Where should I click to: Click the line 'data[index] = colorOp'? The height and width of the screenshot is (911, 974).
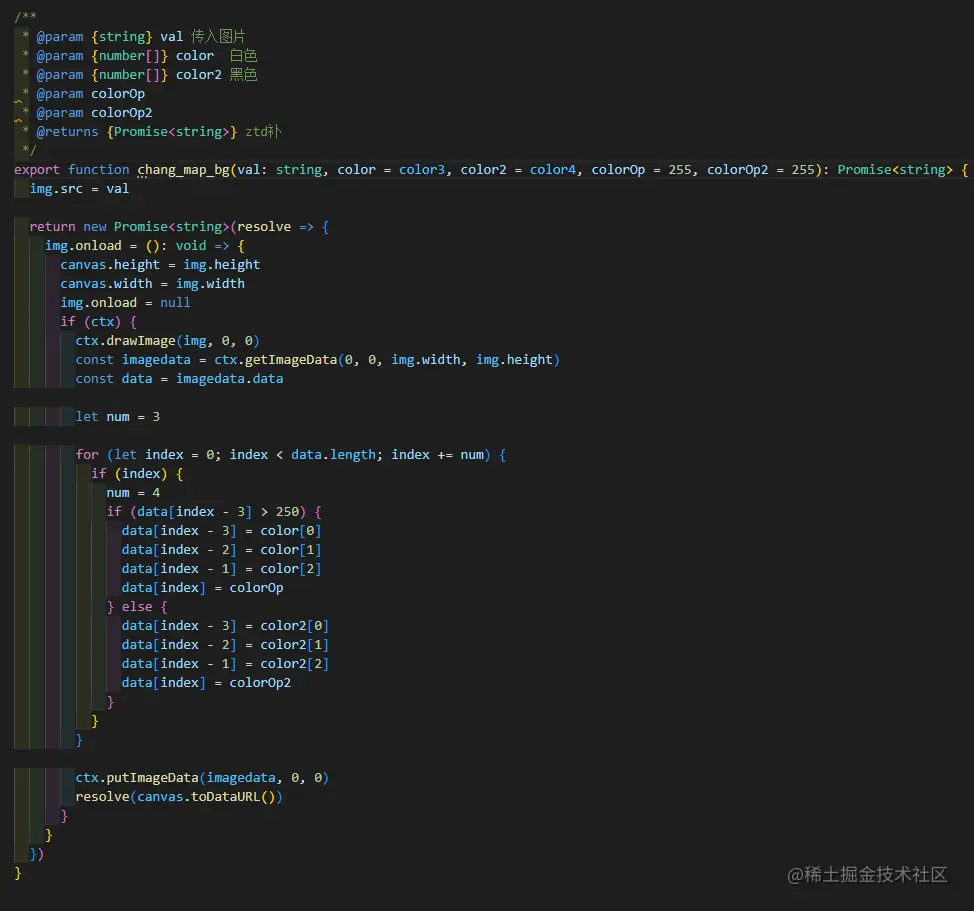203,587
